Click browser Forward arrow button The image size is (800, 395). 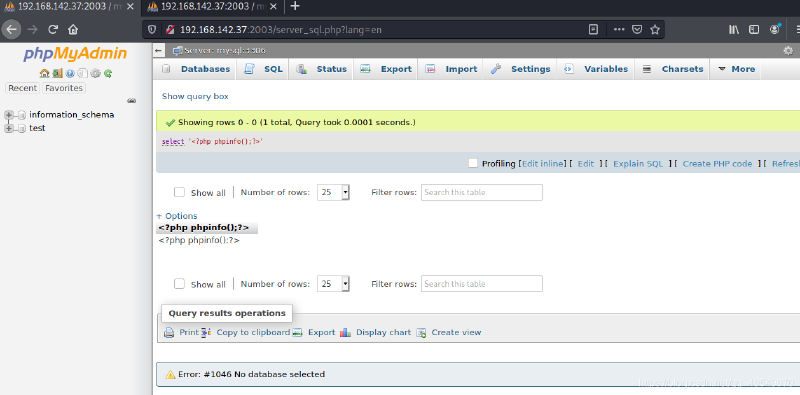33,30
